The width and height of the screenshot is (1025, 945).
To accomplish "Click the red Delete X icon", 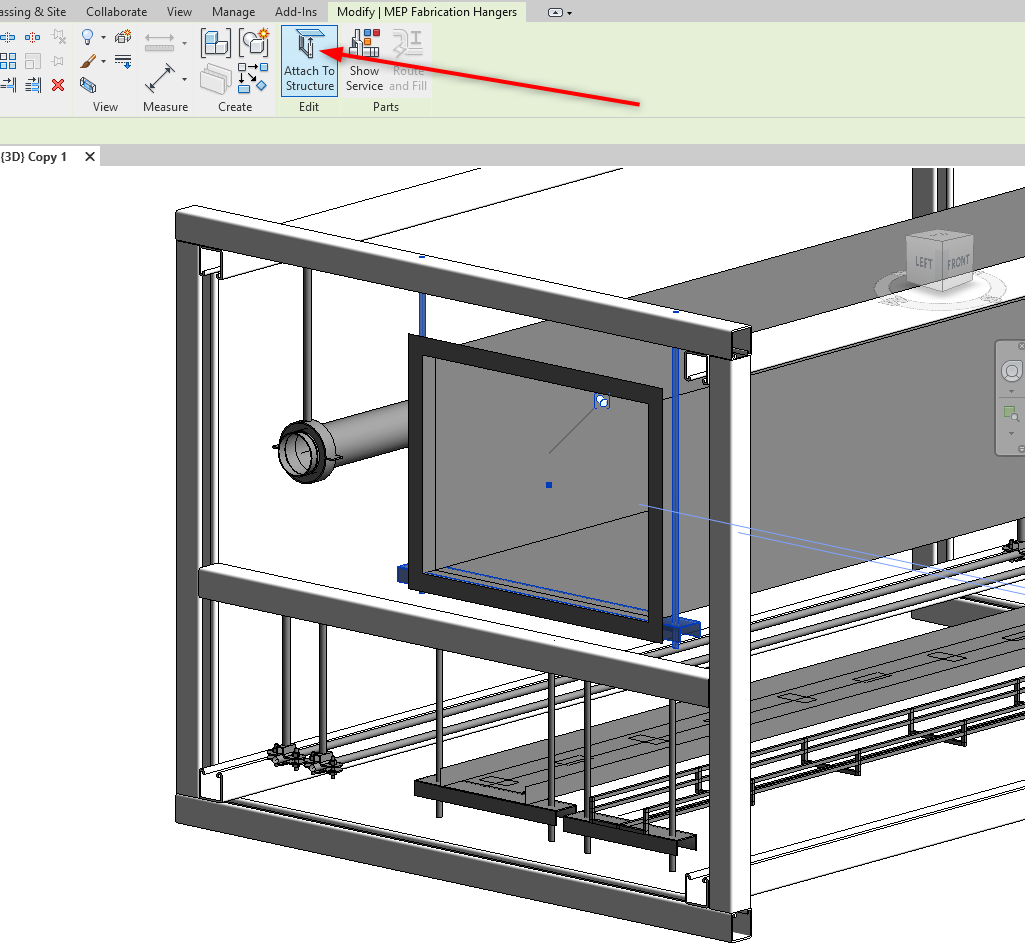I will click(58, 85).
